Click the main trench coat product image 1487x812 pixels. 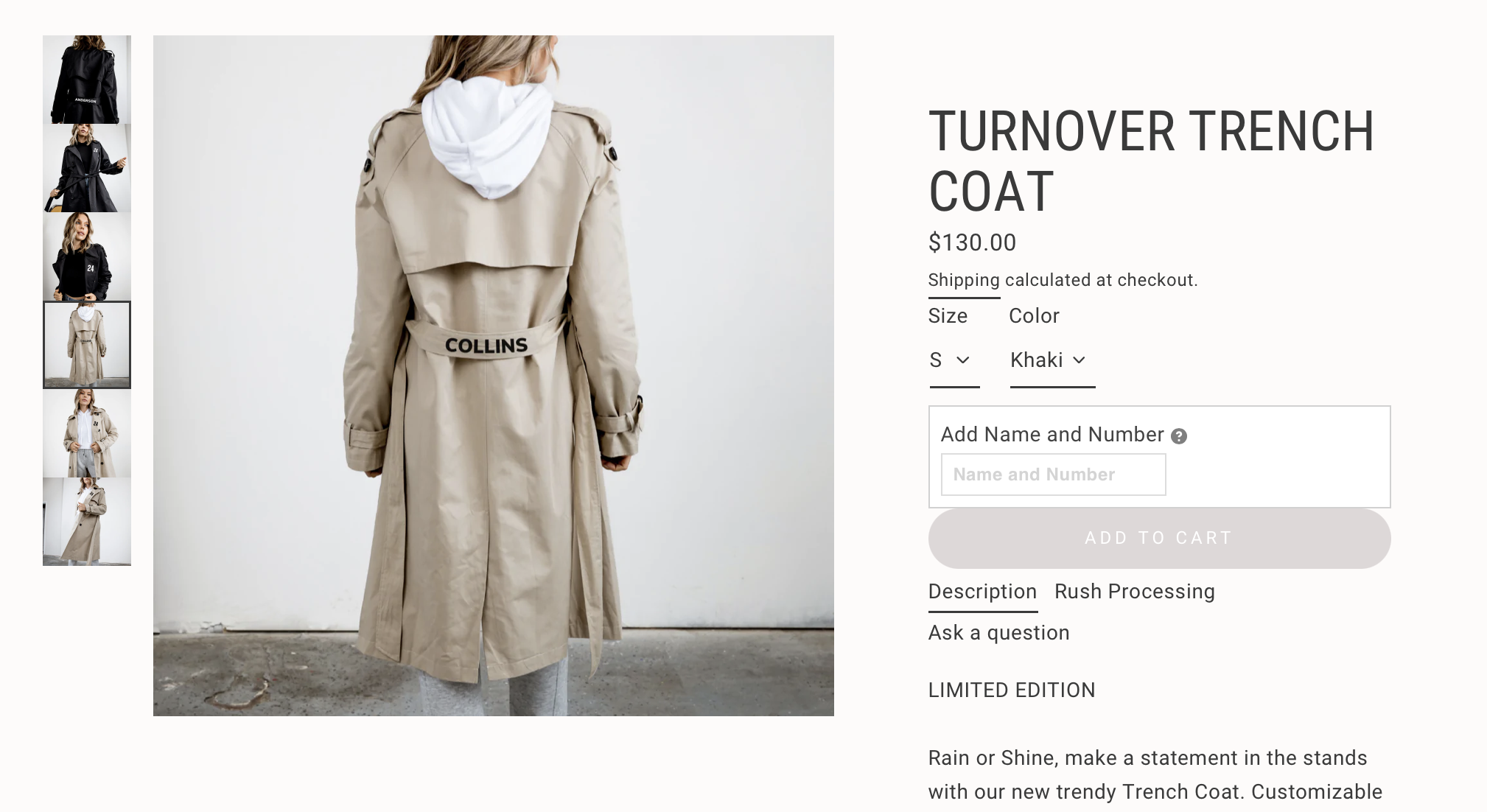494,376
